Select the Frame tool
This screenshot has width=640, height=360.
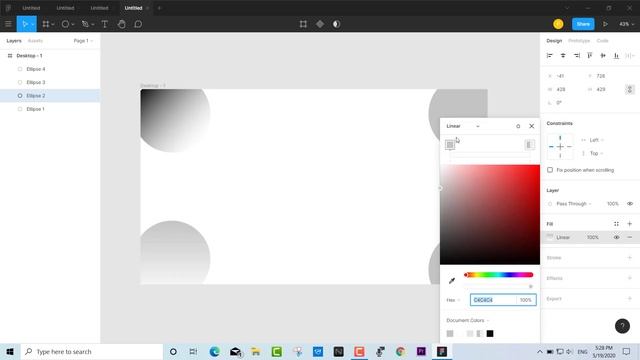(x=46, y=24)
